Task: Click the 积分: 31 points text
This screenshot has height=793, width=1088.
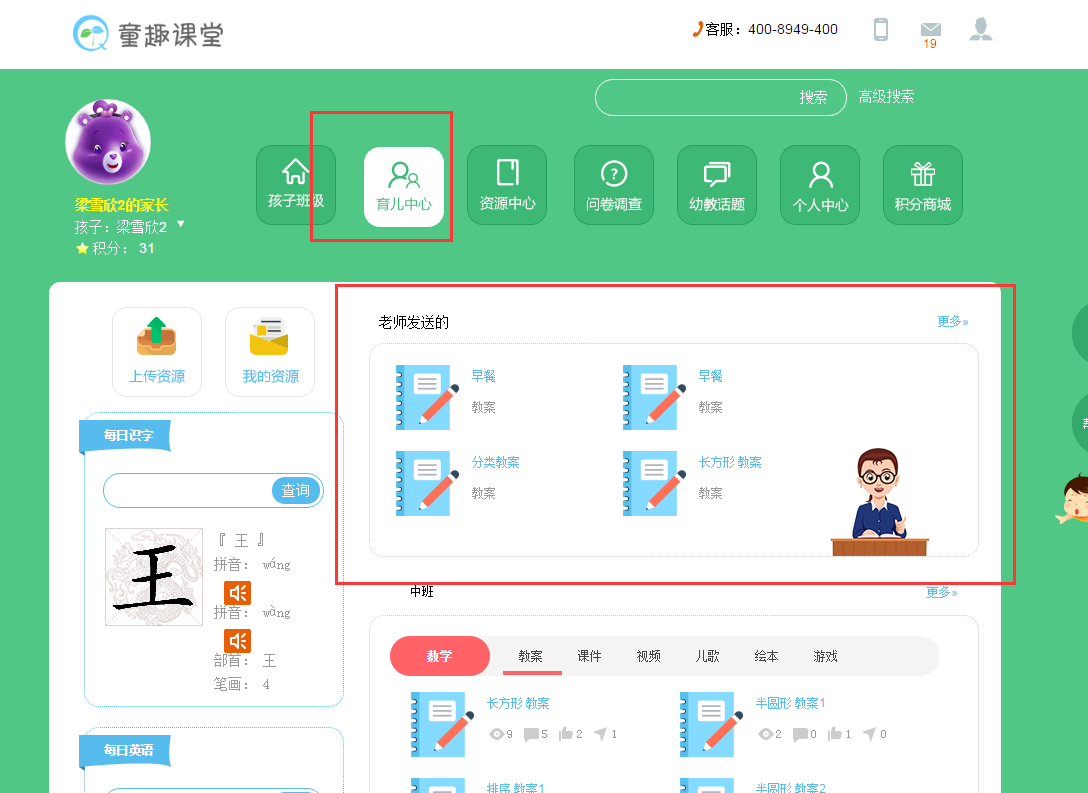Action: click(115, 248)
